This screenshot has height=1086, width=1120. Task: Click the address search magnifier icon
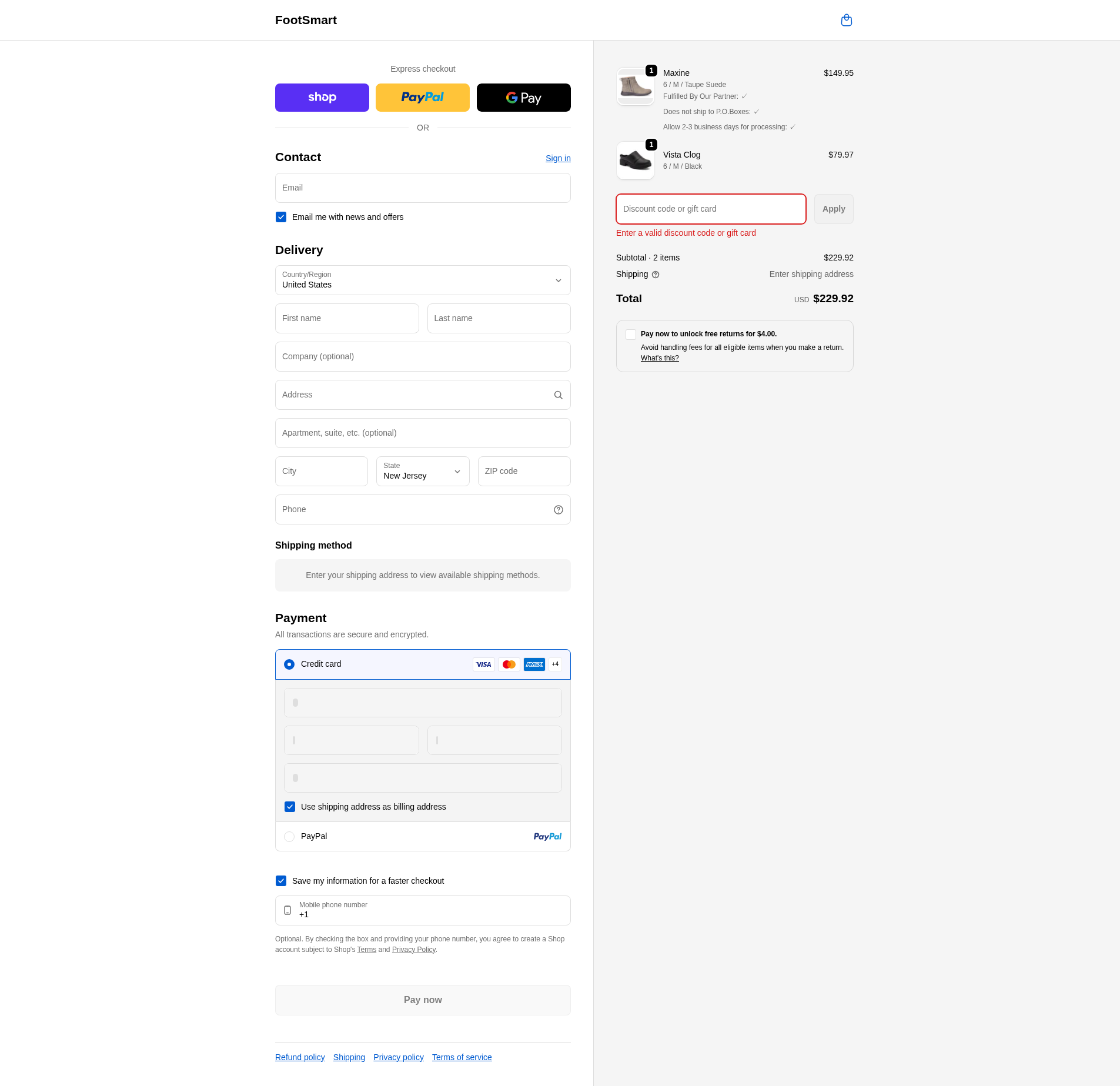click(558, 395)
